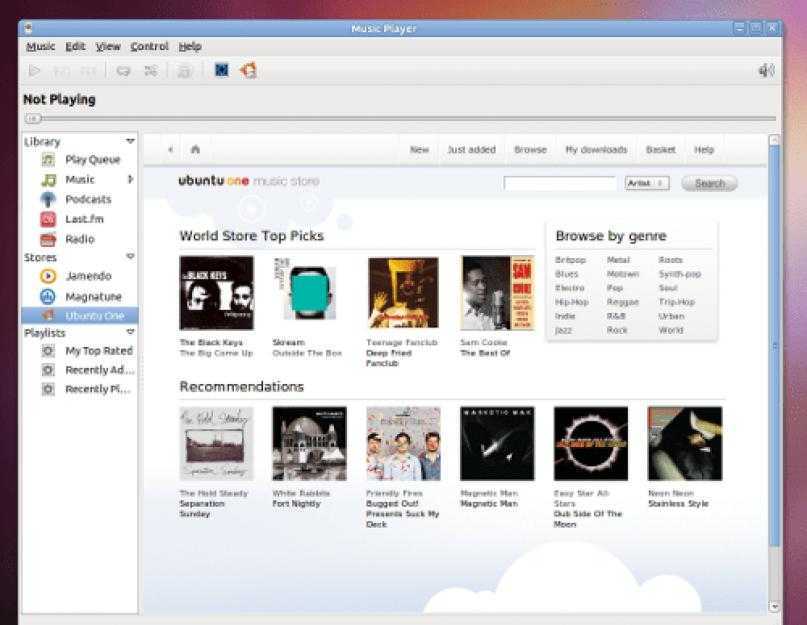Open the View menu
Viewport: 807px width, 625px height.
(x=108, y=47)
